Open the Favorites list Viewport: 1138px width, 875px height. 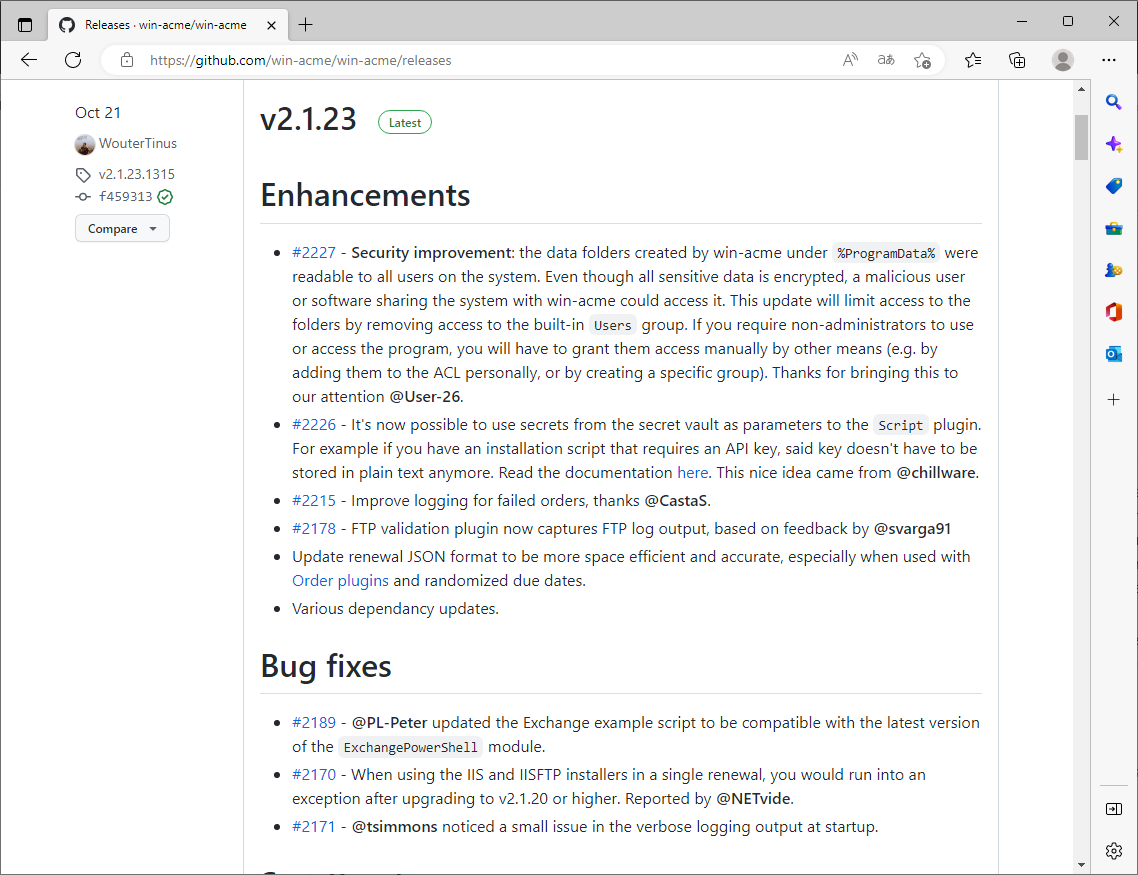click(x=973, y=60)
